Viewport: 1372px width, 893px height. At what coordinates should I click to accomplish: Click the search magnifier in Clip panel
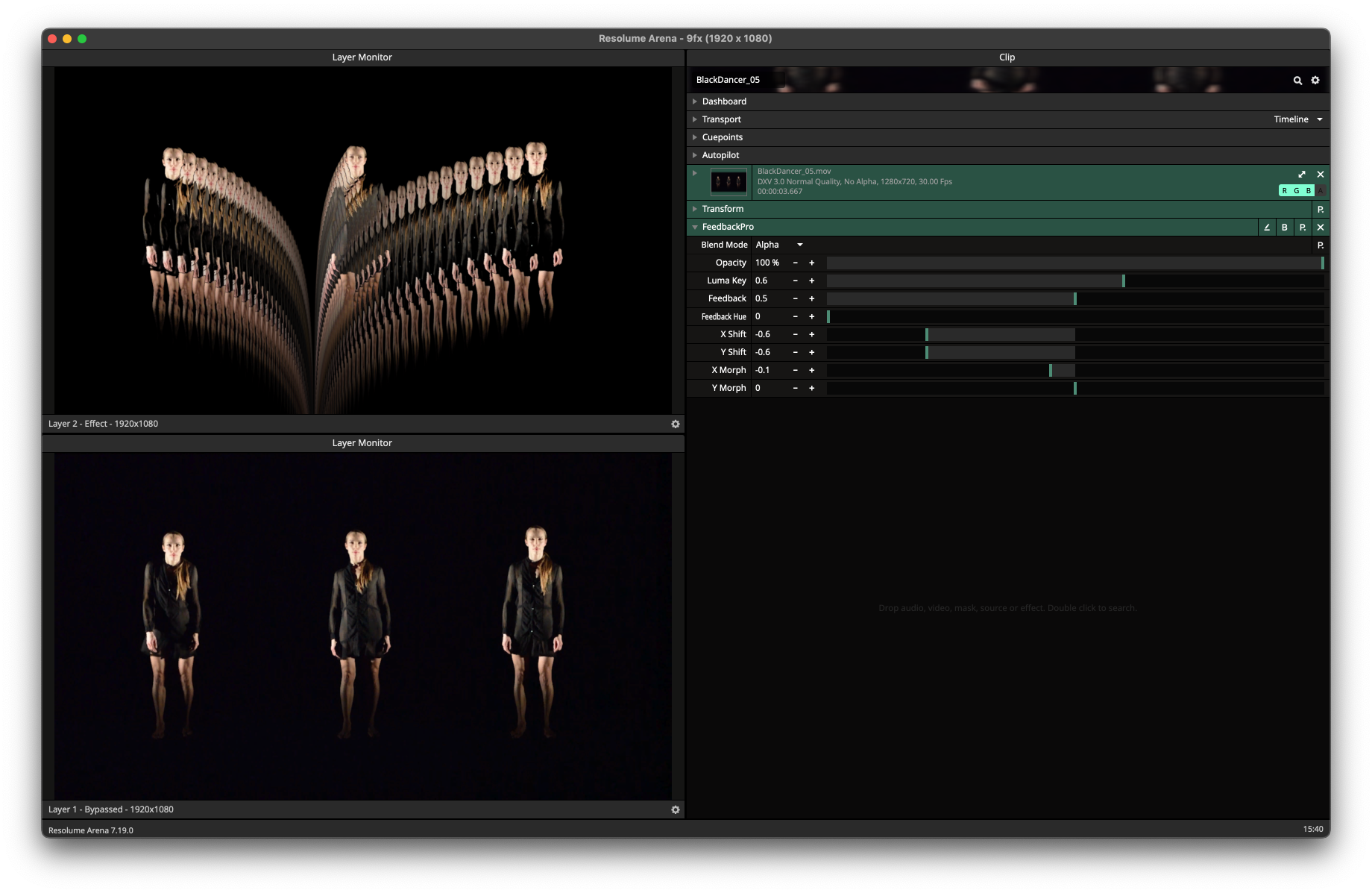coord(1297,81)
